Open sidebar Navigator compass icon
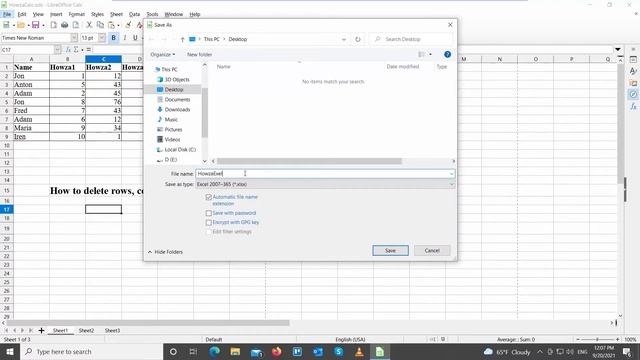 [633, 94]
